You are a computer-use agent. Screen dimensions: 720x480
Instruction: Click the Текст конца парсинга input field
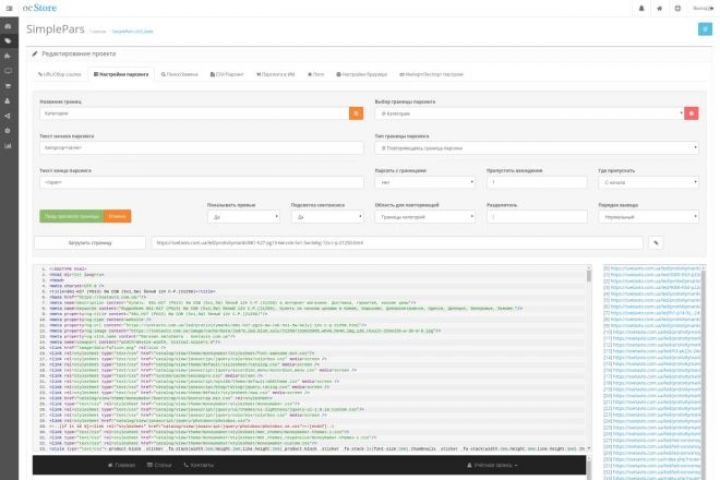202,182
